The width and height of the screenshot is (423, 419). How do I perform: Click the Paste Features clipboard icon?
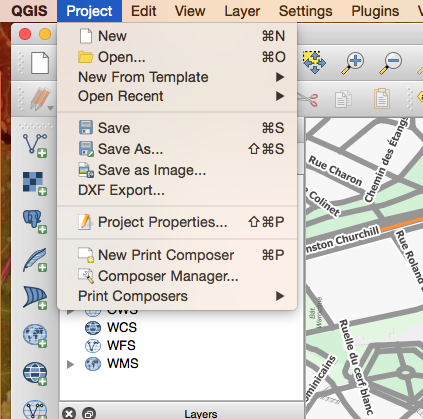click(382, 98)
